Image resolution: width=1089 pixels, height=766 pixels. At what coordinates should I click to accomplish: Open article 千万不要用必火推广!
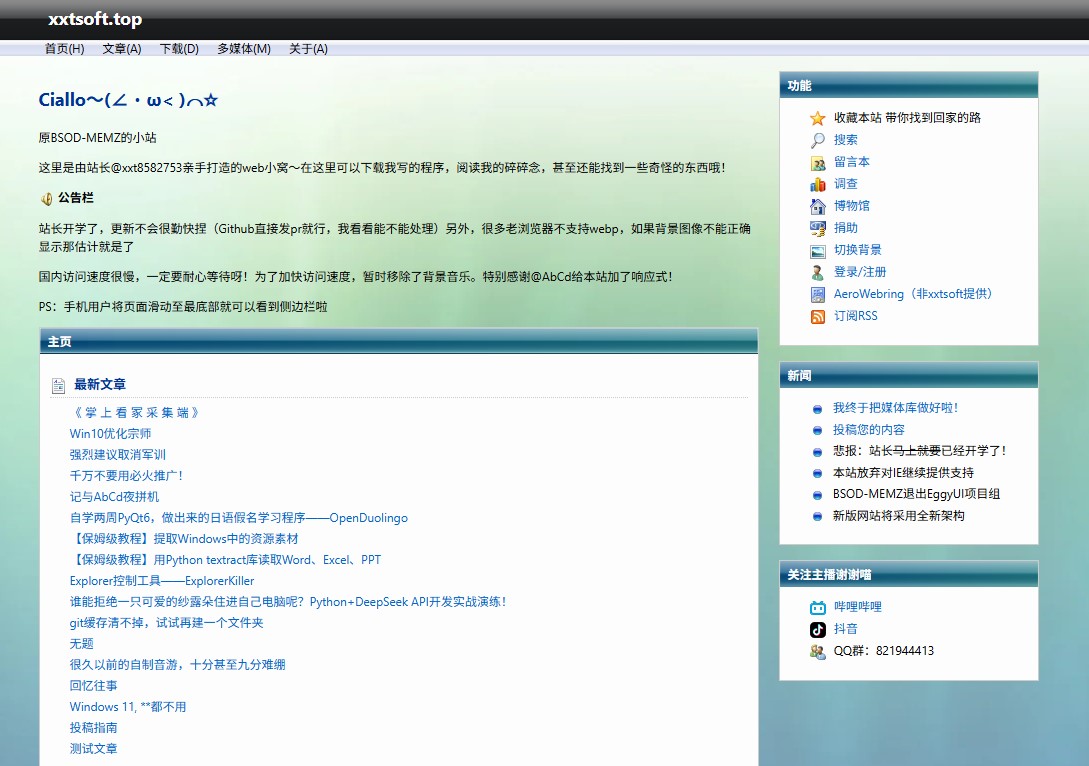coord(126,476)
